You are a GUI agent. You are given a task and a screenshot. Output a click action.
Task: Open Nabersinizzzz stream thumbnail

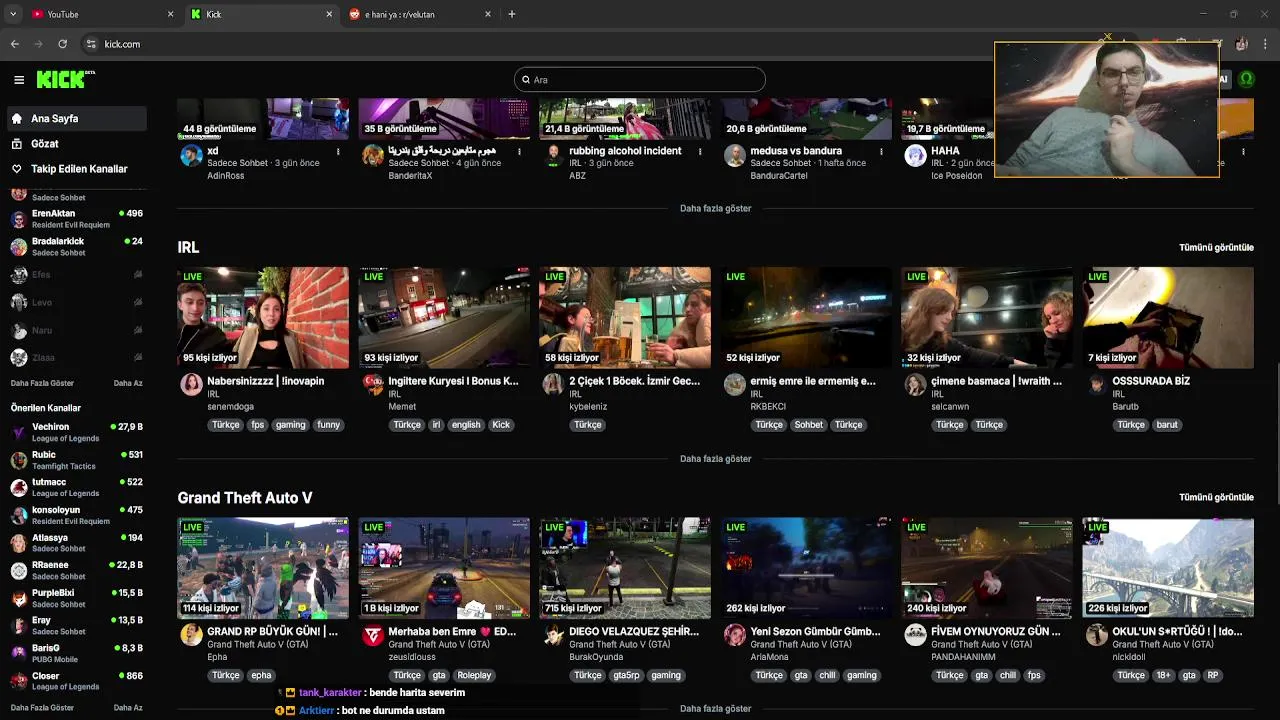(263, 318)
